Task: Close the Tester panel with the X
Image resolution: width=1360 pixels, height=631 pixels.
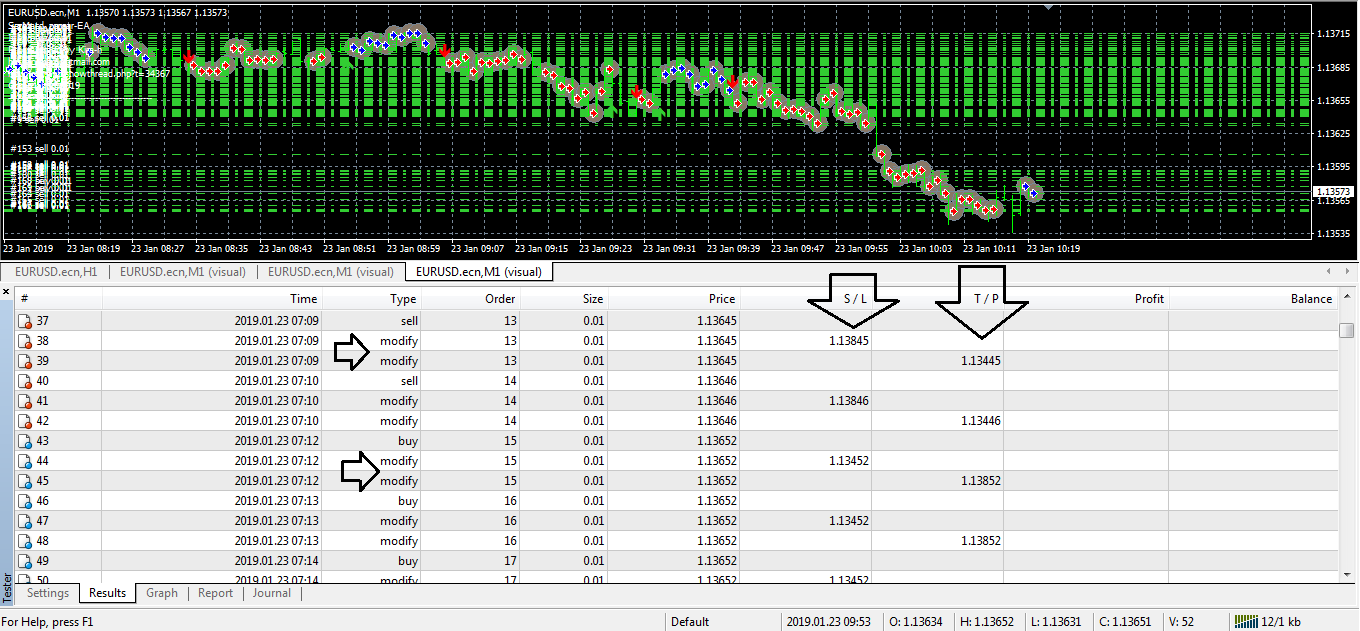Action: 6,293
